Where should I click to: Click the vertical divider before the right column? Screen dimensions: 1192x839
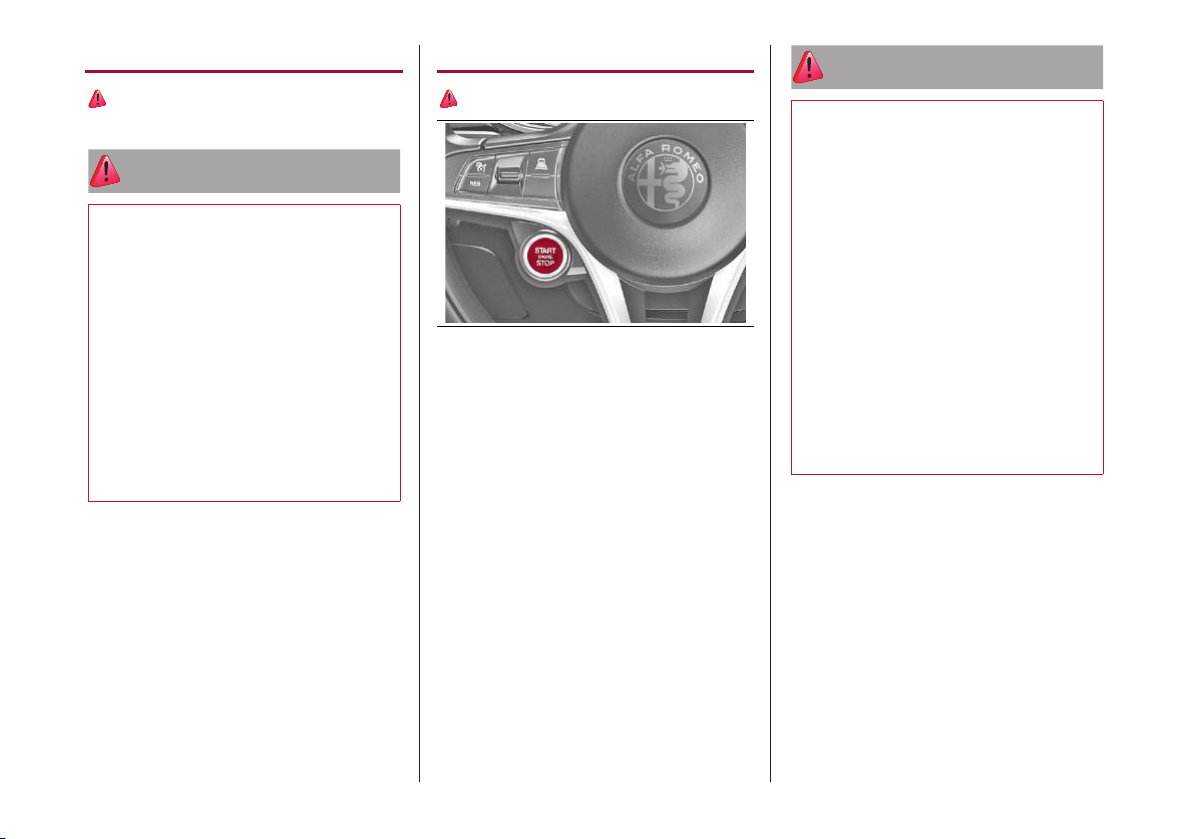(771, 413)
